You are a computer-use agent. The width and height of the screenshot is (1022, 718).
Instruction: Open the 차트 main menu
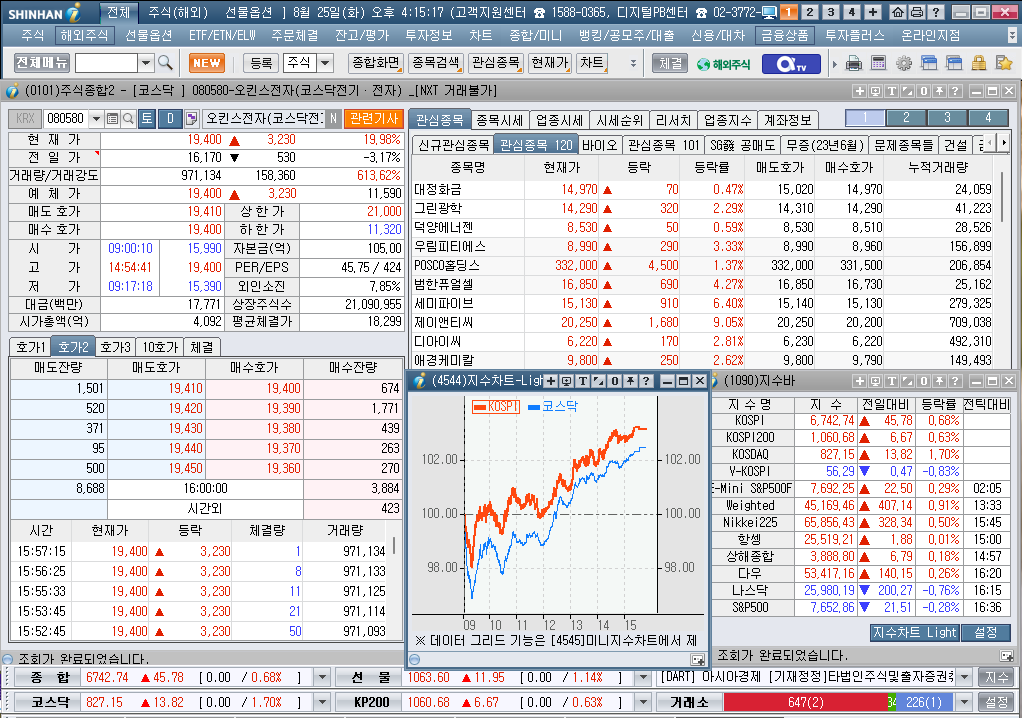[479, 35]
